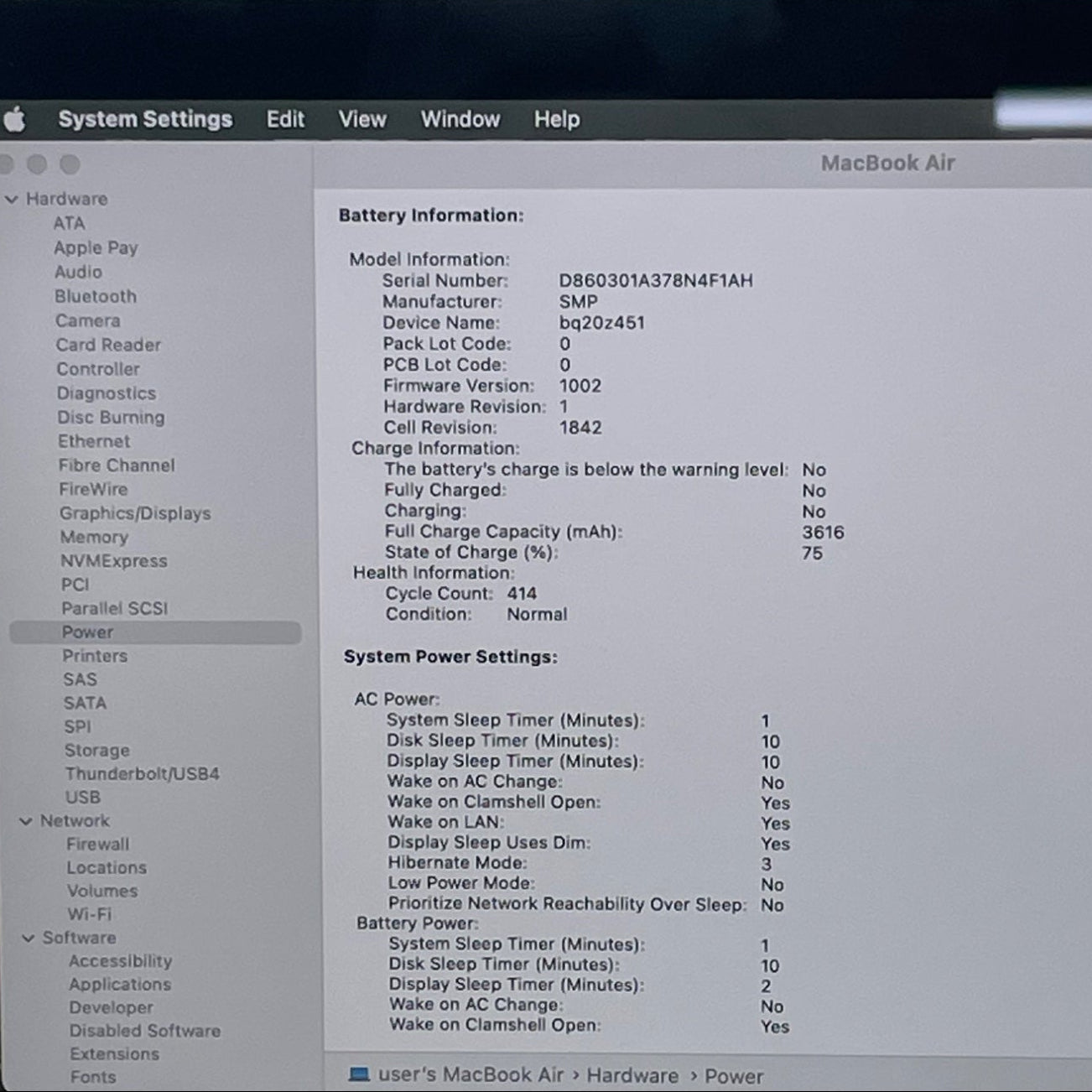Collapse the Network section
Viewport: 1092px width, 1092px height.
pos(26,821)
